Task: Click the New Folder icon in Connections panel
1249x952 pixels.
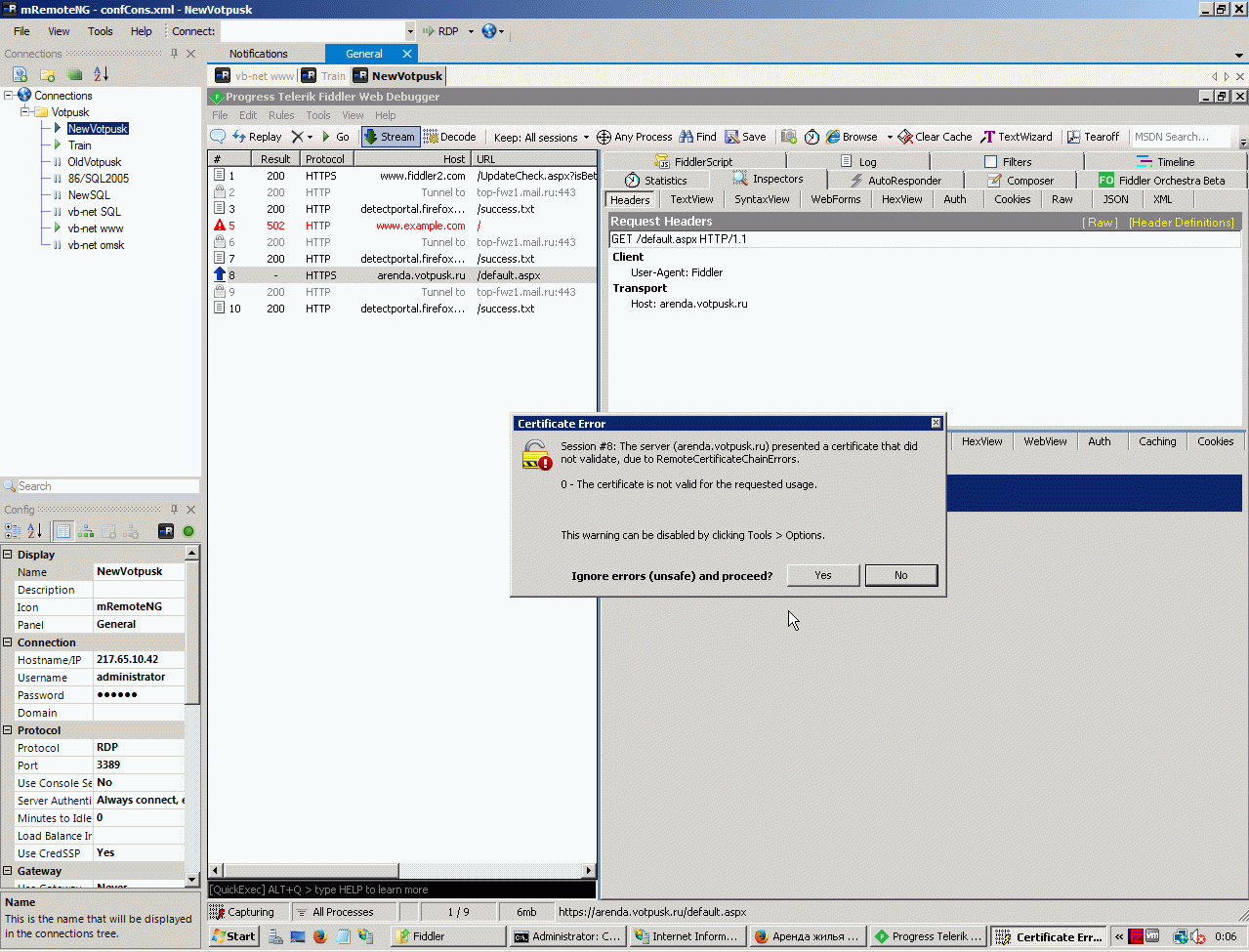Action: [x=46, y=74]
